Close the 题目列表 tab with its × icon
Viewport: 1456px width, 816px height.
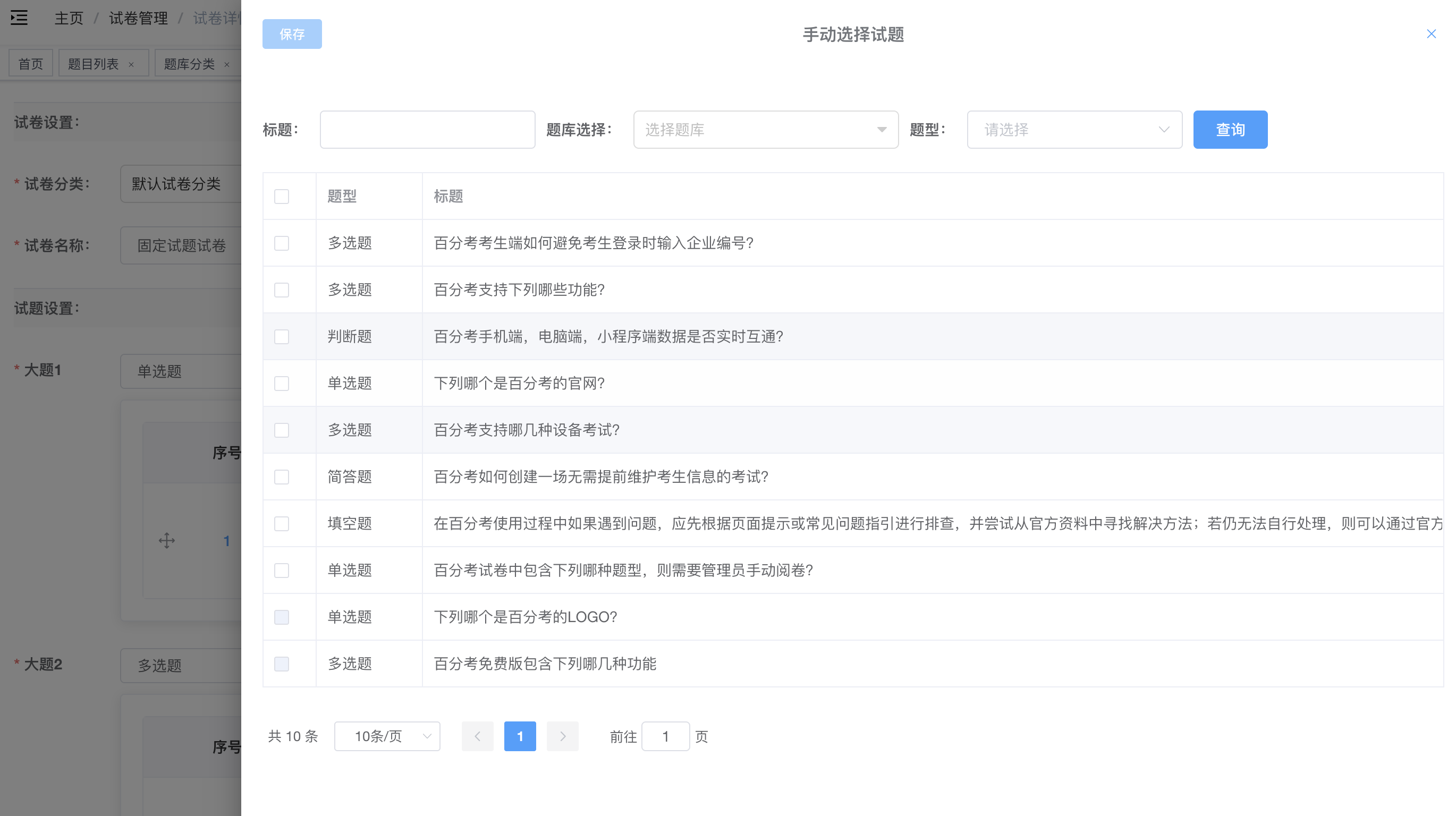click(132, 63)
